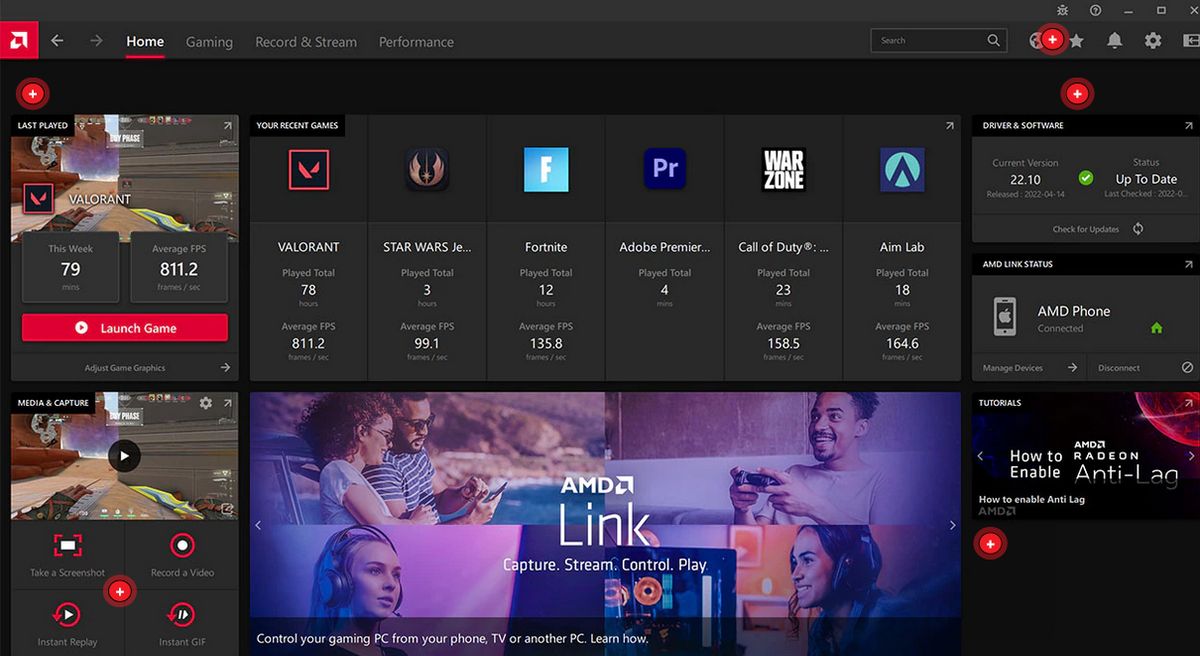This screenshot has height=656, width=1200.
Task: Click the Take a Screenshot icon
Action: 67,546
